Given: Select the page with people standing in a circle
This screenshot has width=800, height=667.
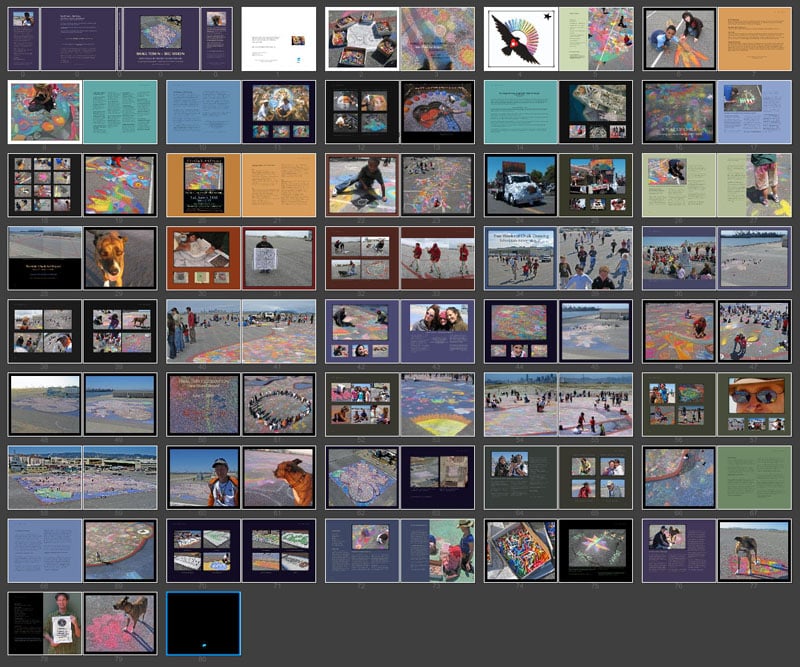Looking at the screenshot, I should (279, 405).
